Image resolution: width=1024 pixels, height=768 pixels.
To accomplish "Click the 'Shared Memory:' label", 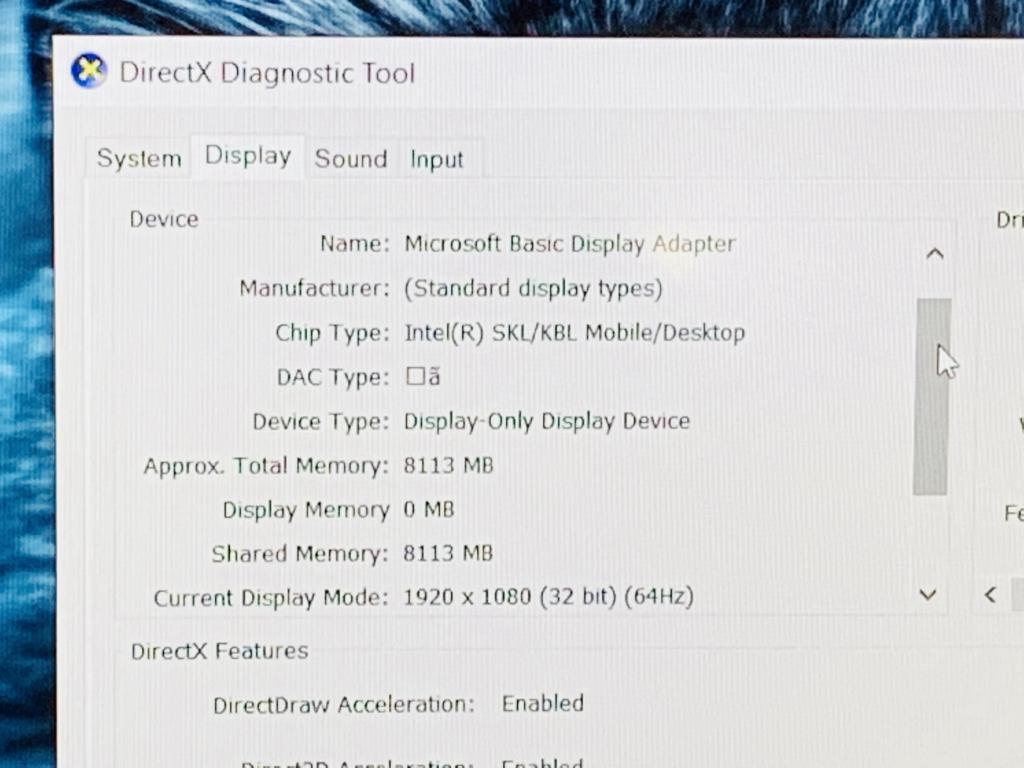I will point(300,554).
